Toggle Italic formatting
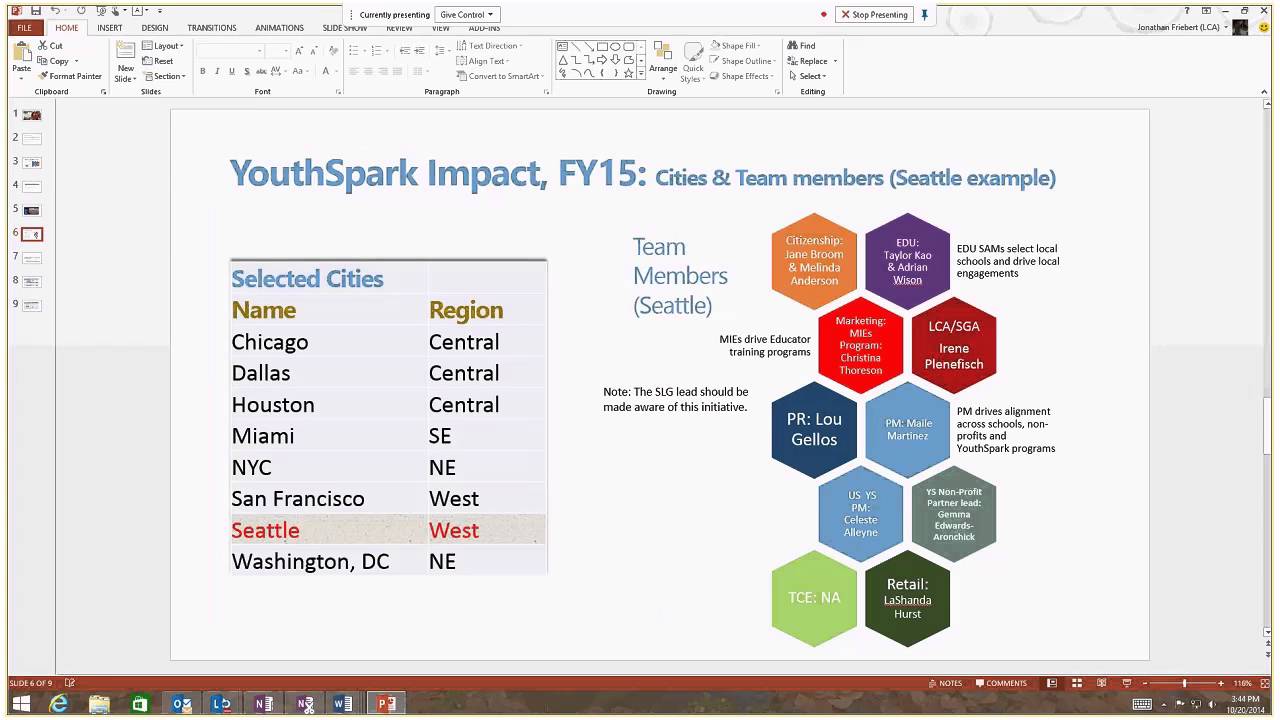1280x720 pixels. click(217, 71)
